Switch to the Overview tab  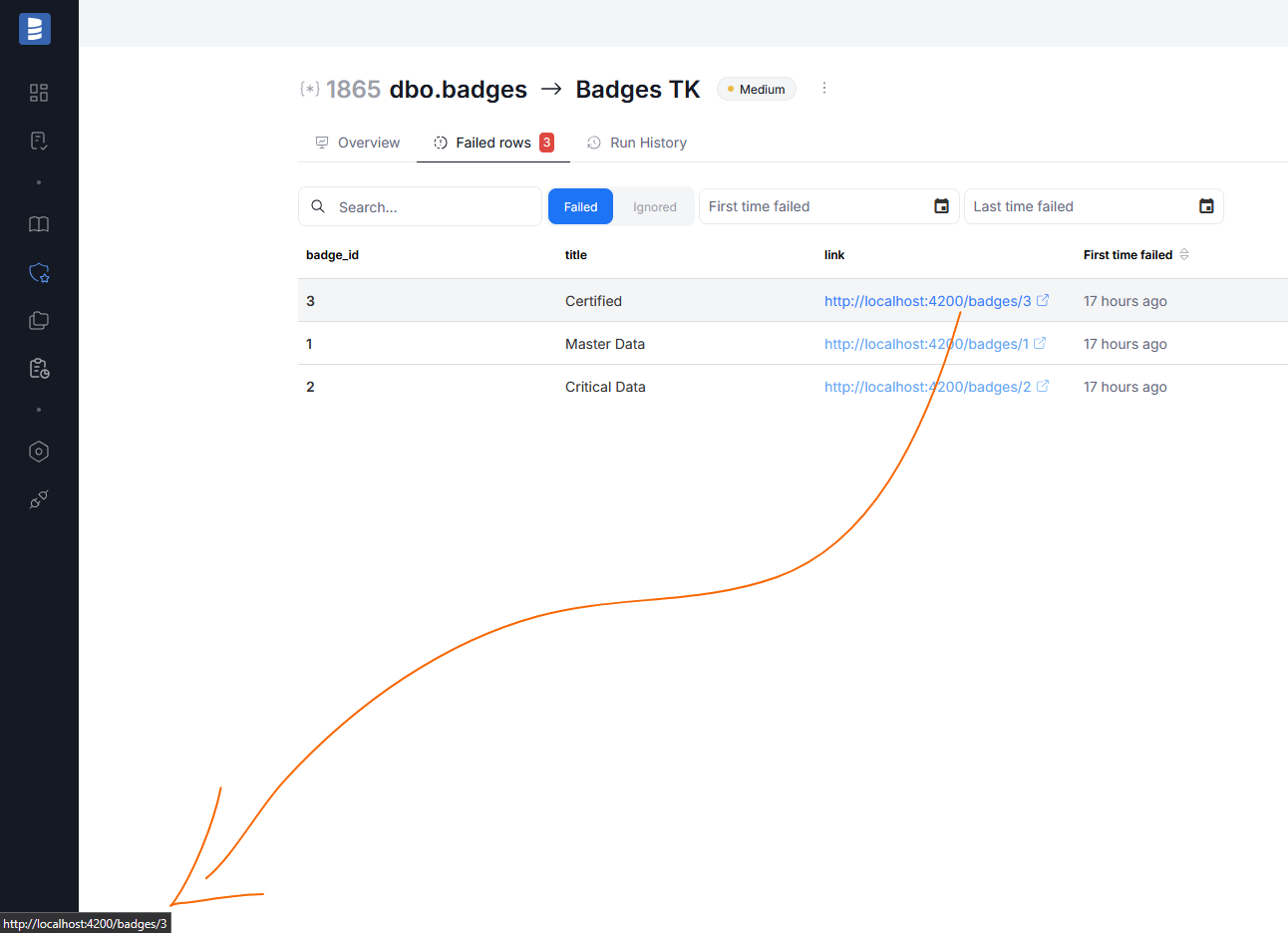click(358, 143)
